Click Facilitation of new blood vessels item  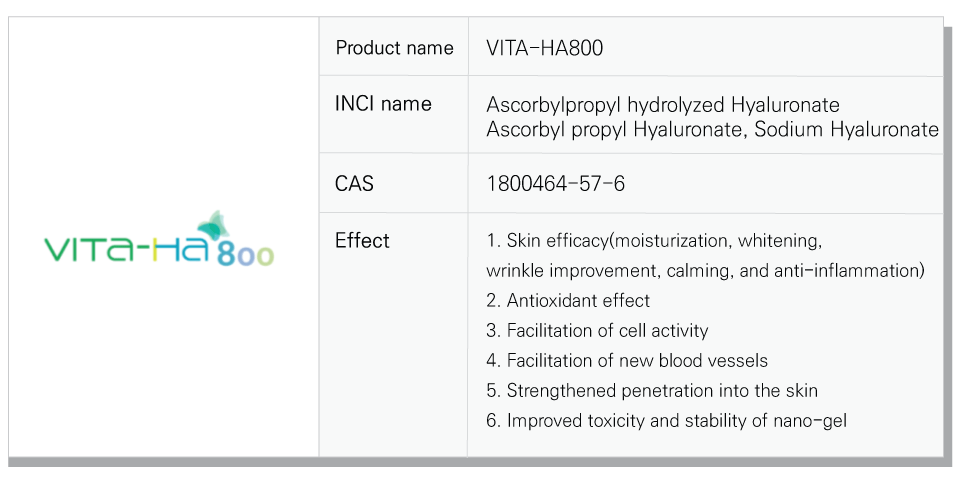(626, 361)
